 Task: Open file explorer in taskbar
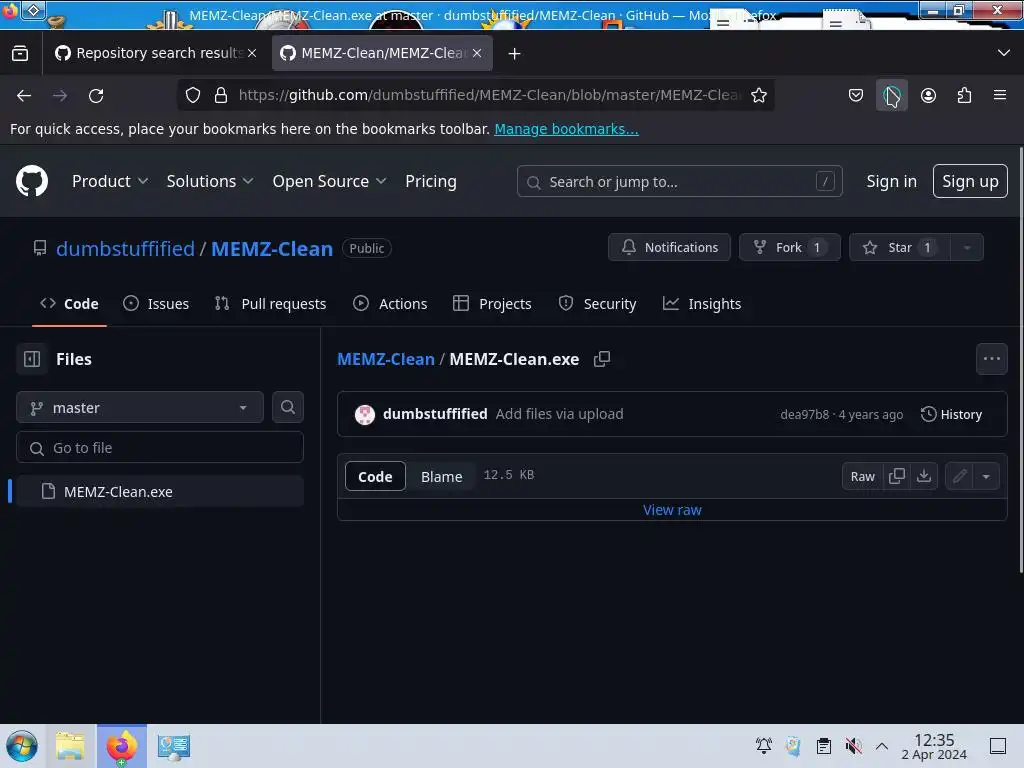[x=71, y=746]
